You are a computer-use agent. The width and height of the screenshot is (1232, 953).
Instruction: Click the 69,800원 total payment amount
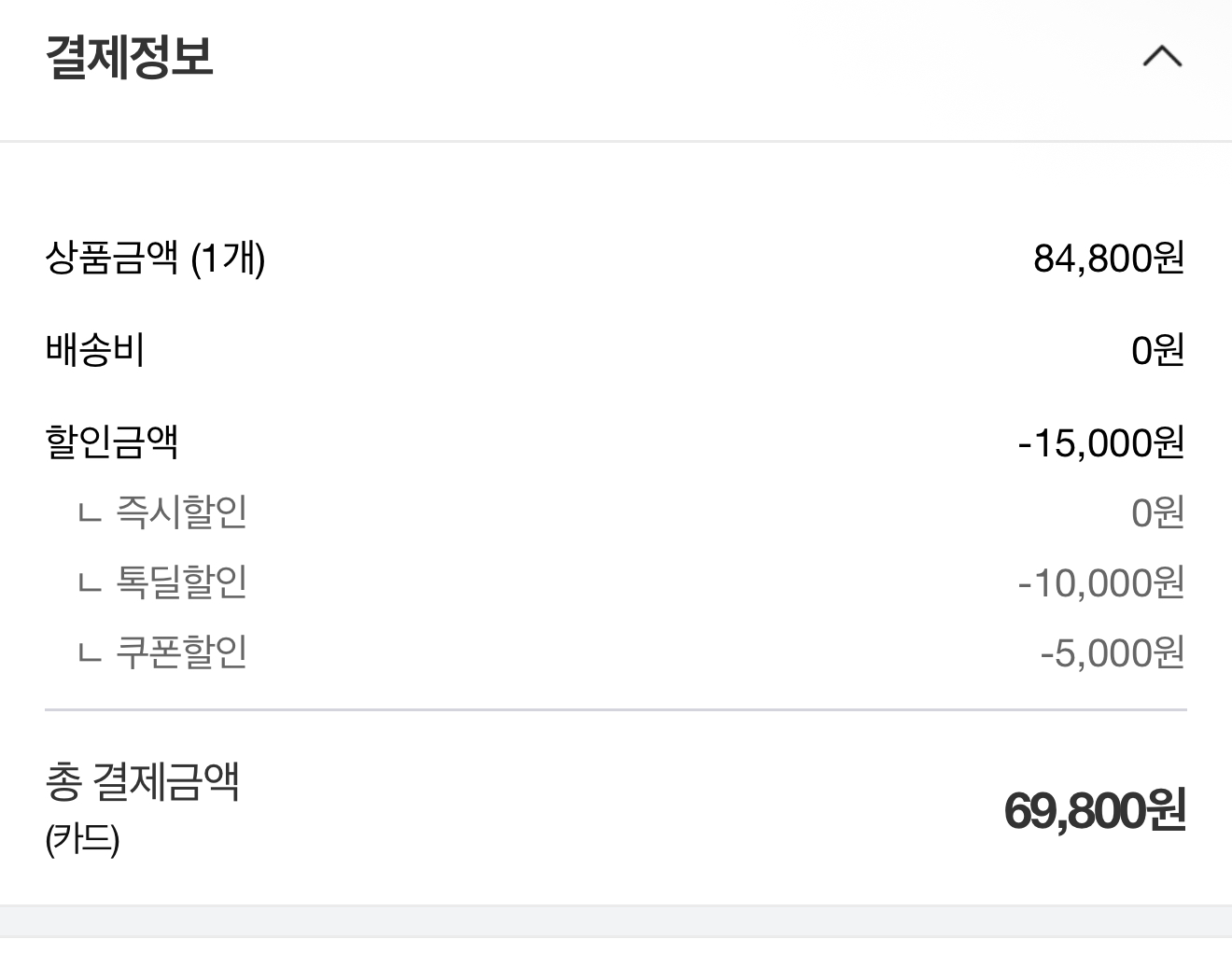pos(1095,810)
